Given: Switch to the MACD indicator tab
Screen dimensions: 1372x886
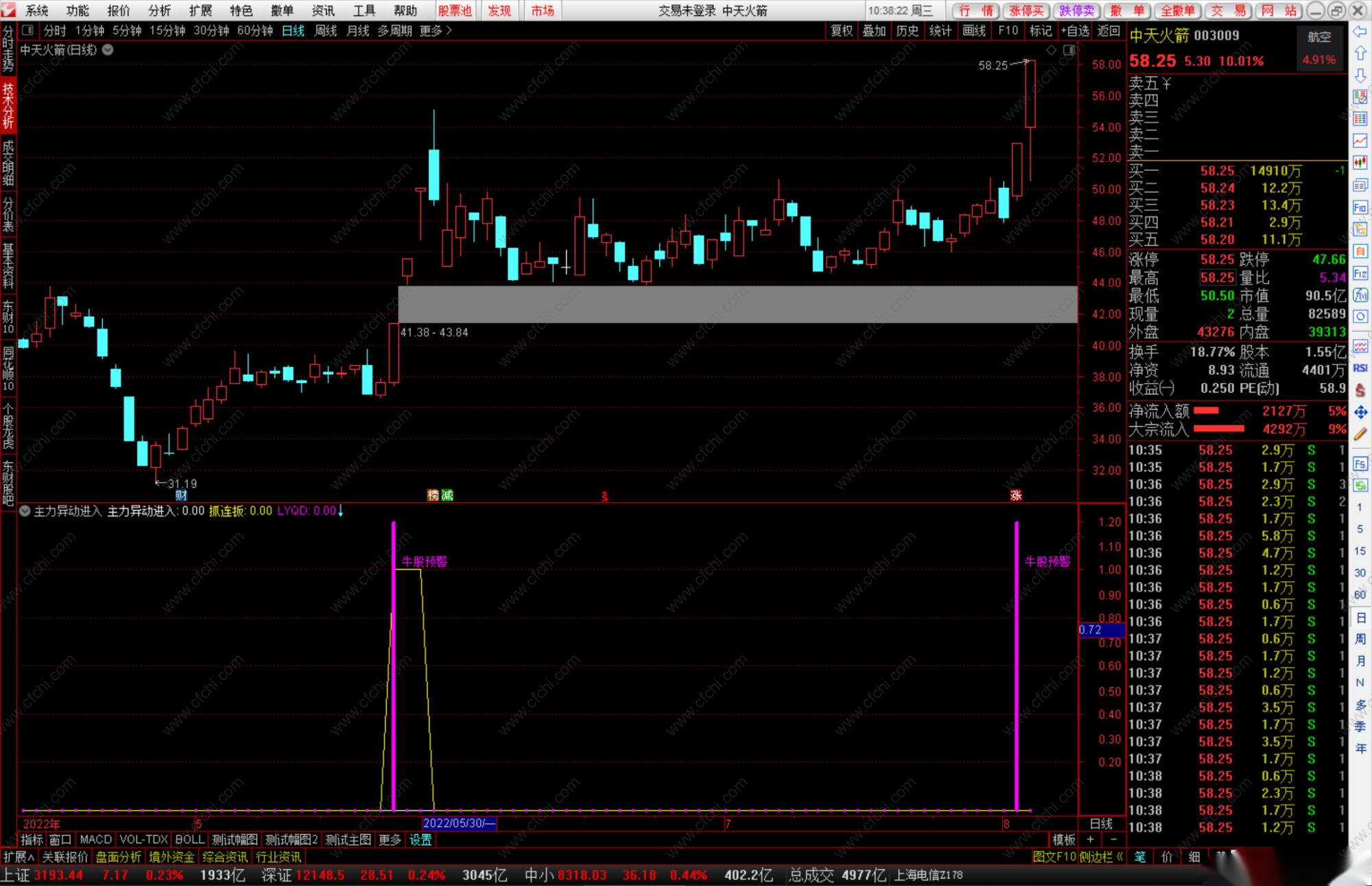Looking at the screenshot, I should point(95,839).
